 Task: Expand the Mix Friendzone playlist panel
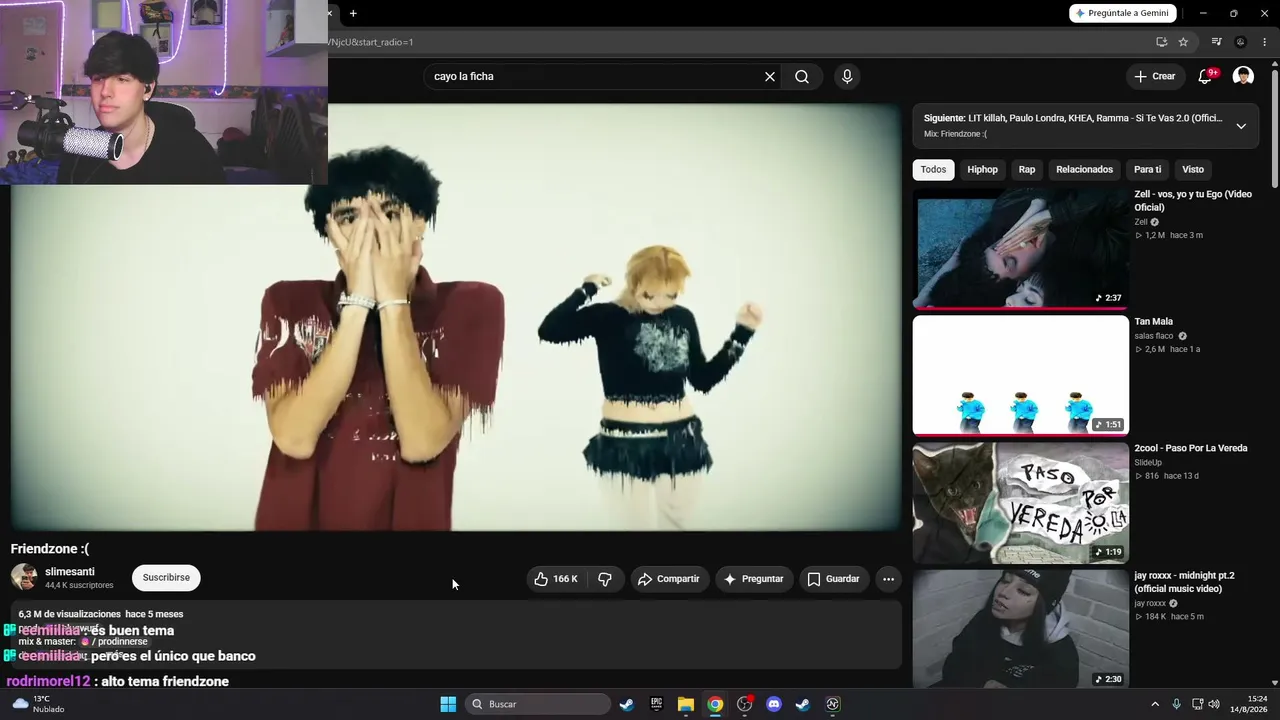click(1241, 126)
